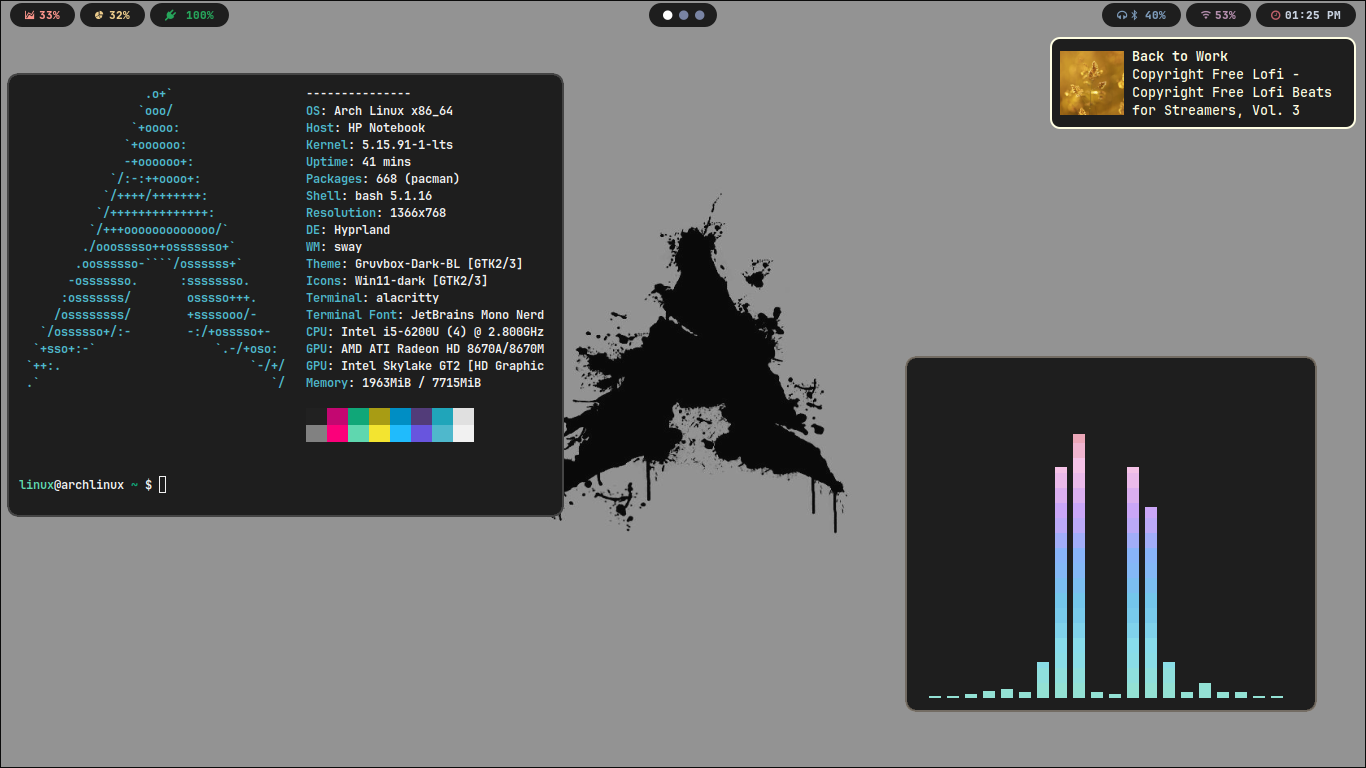Click the 01:25 PM time

pyautogui.click(x=1313, y=15)
